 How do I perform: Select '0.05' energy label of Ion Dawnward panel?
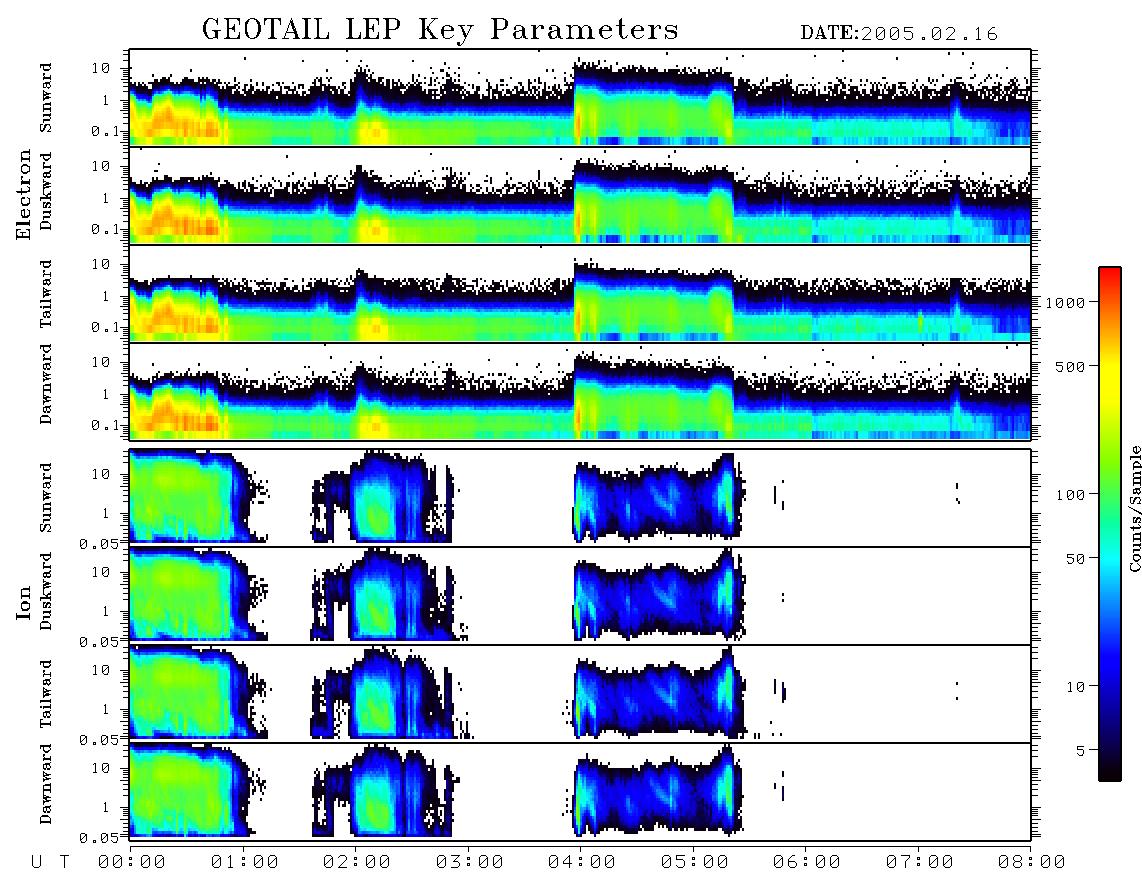(98, 838)
